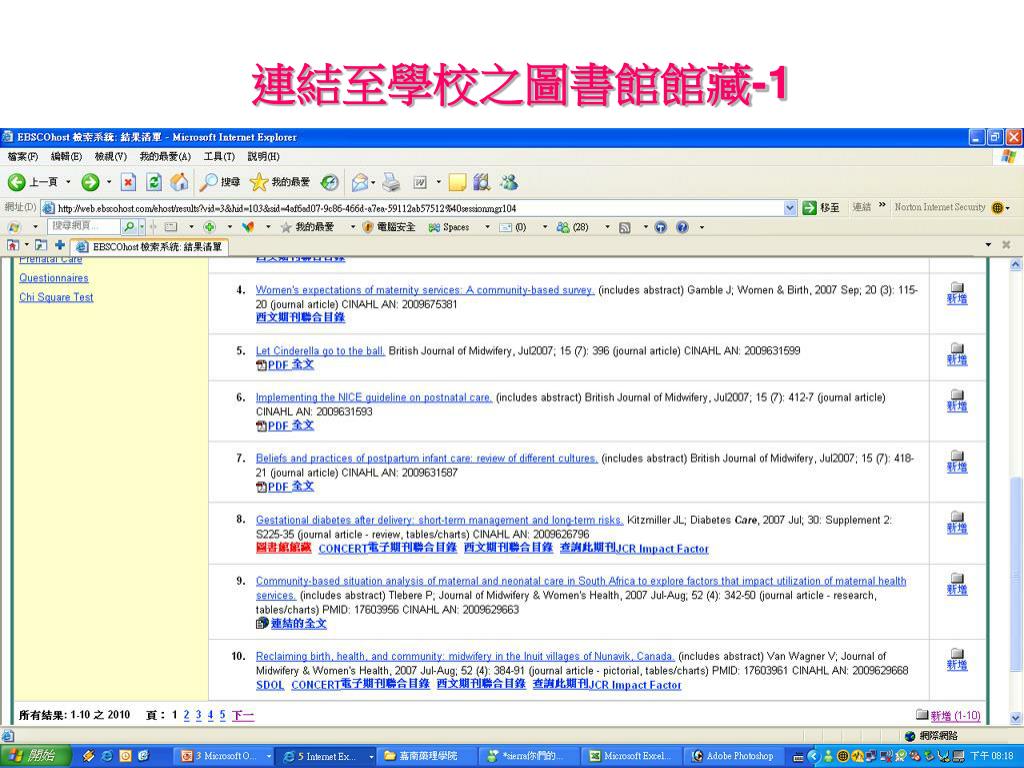This screenshot has height=768, width=1024.
Task: Open the 檔案(F) menu
Action: pos(23,157)
